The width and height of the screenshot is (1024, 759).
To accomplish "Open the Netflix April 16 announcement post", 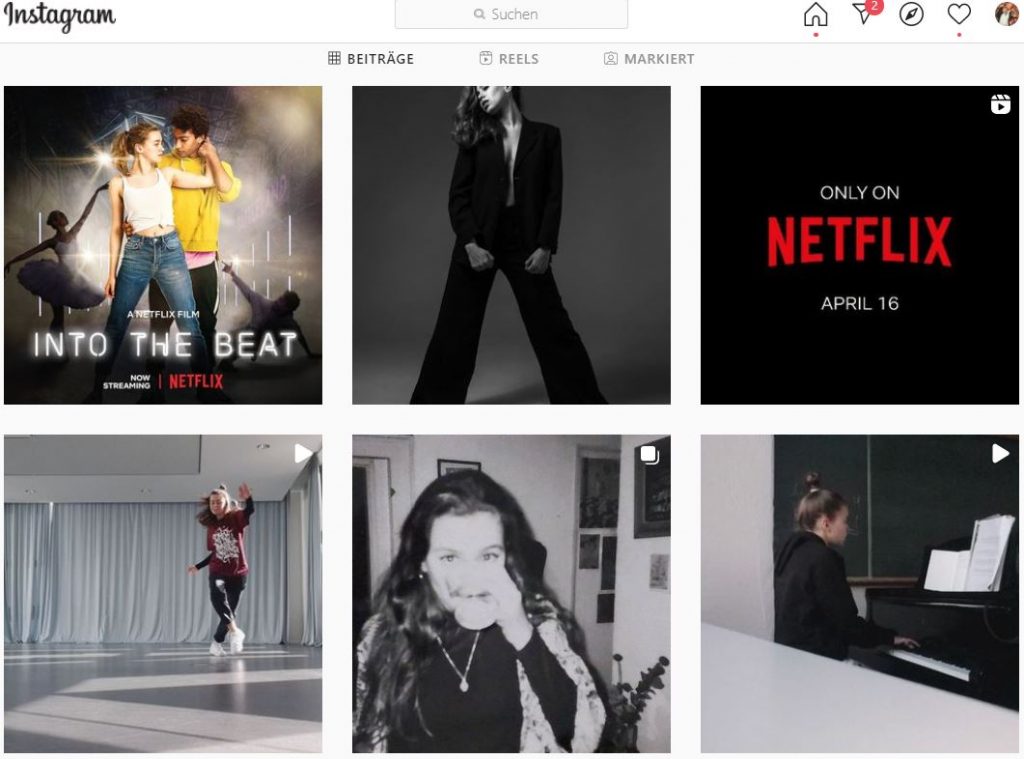I will 860,243.
